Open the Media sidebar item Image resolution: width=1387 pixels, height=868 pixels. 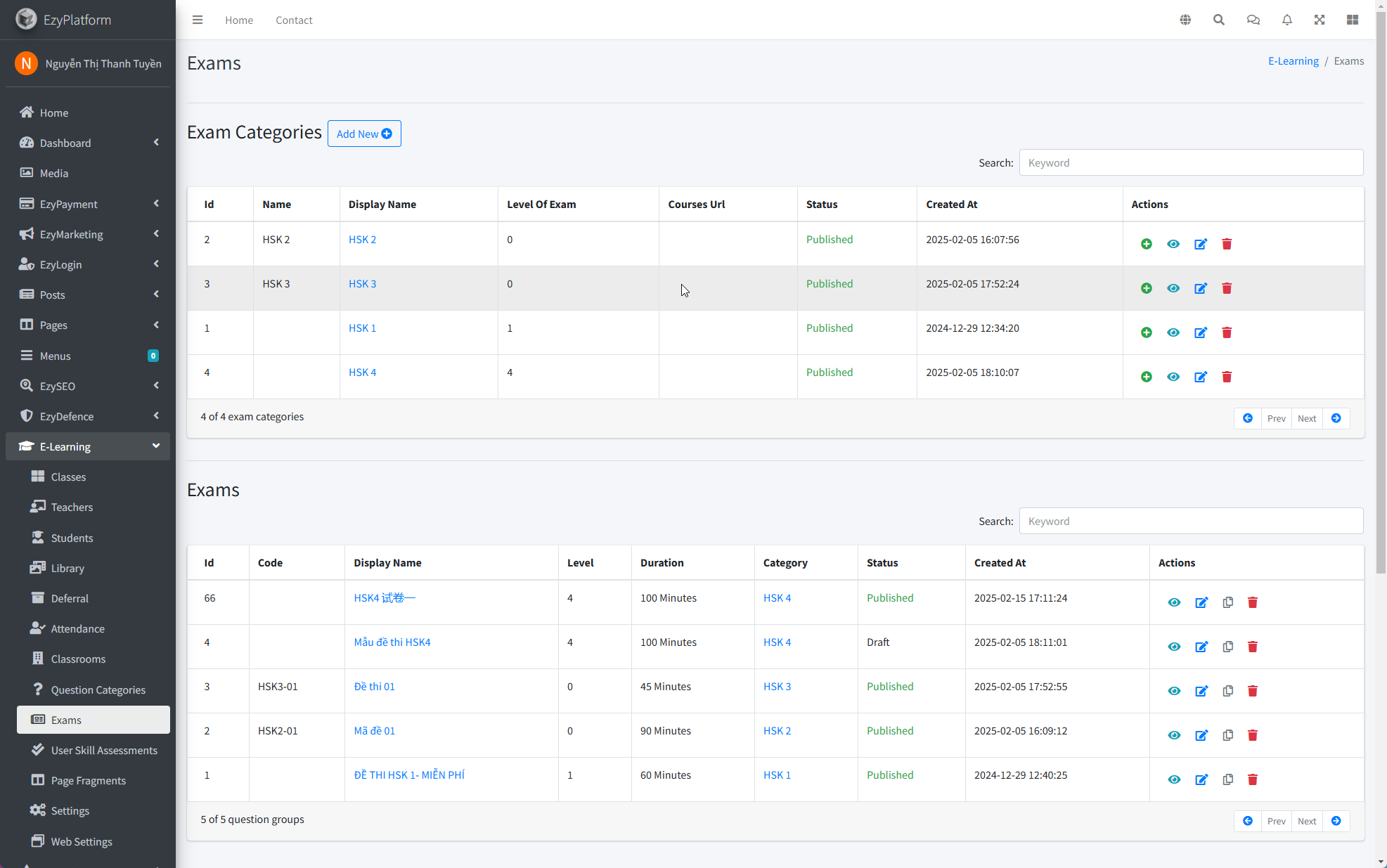point(88,173)
